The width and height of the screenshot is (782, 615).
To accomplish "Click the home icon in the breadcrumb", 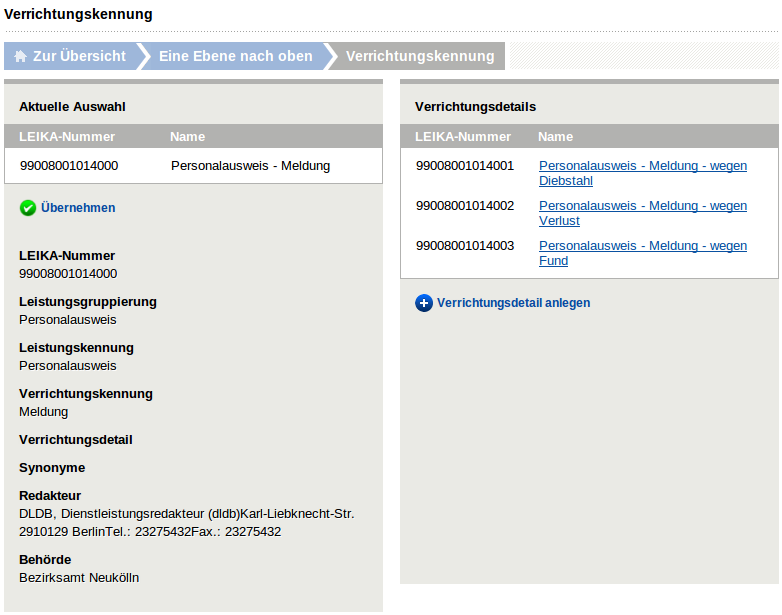I will click(20, 56).
